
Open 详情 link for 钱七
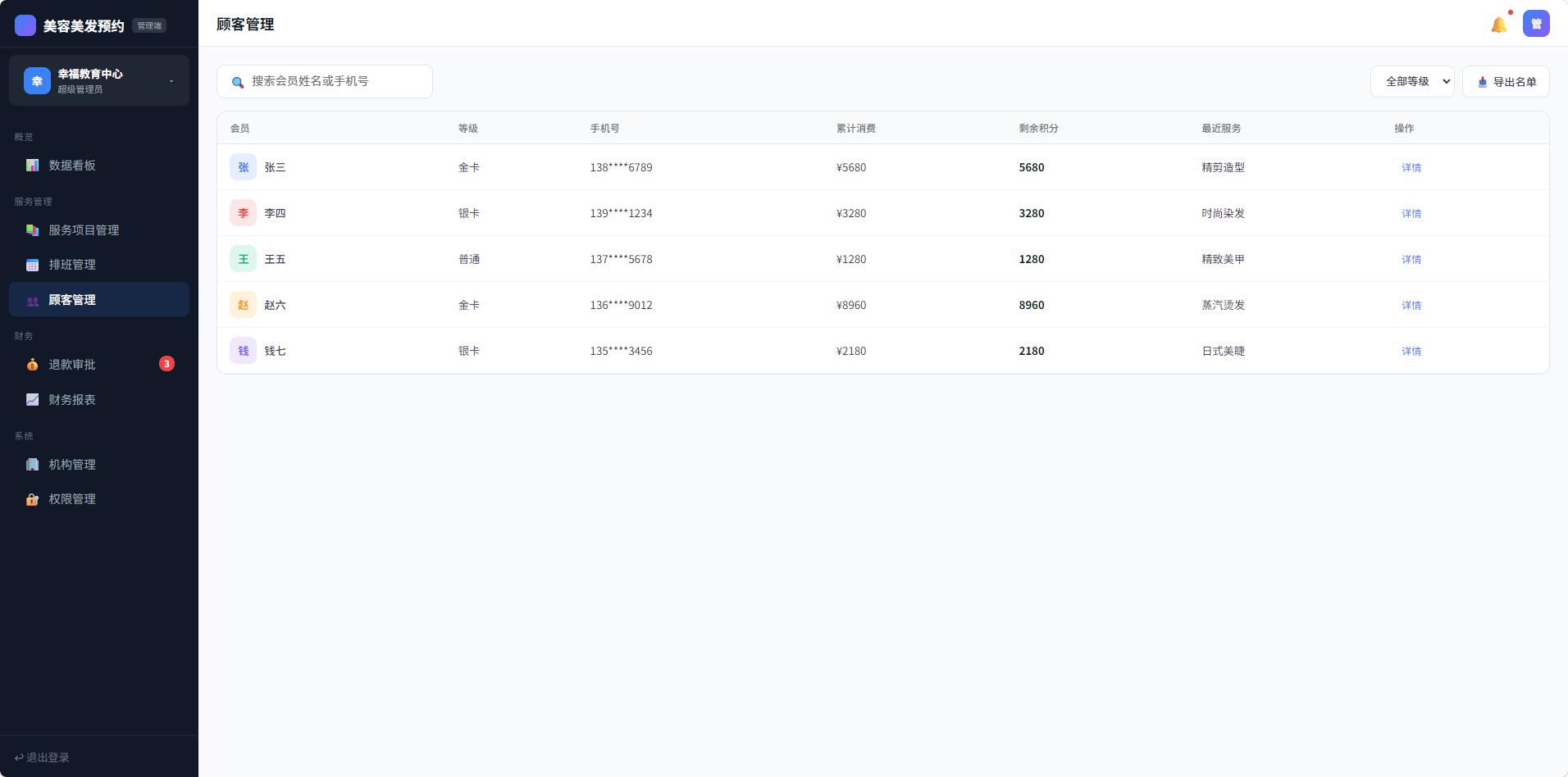(1411, 351)
